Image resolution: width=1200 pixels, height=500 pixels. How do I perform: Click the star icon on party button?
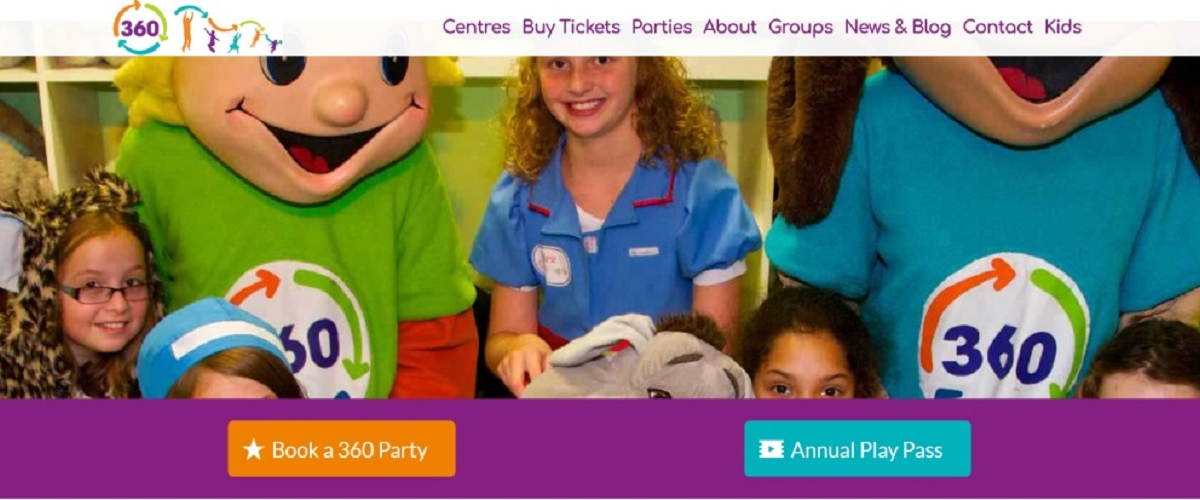[x=253, y=450]
